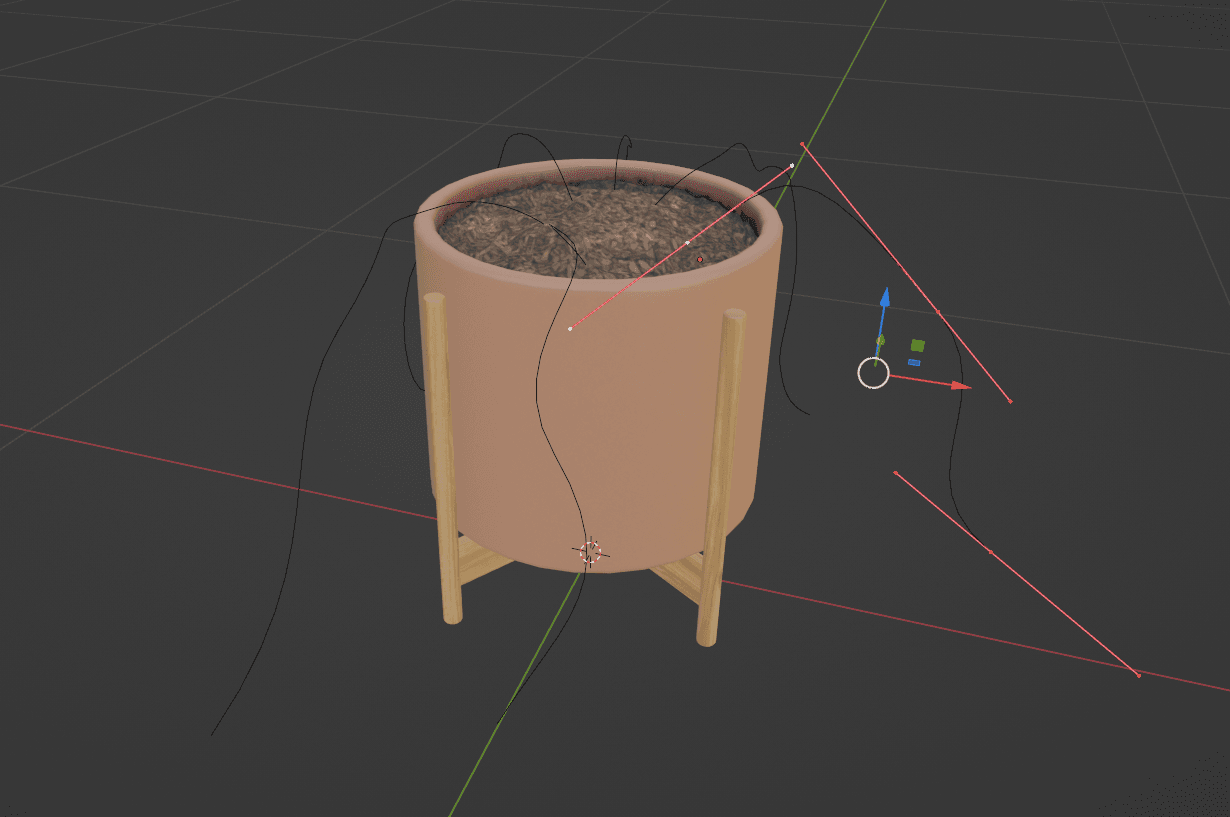The height and width of the screenshot is (817, 1230).
Task: Select white handle endpoint on pot's front wall
Action: pos(570,329)
